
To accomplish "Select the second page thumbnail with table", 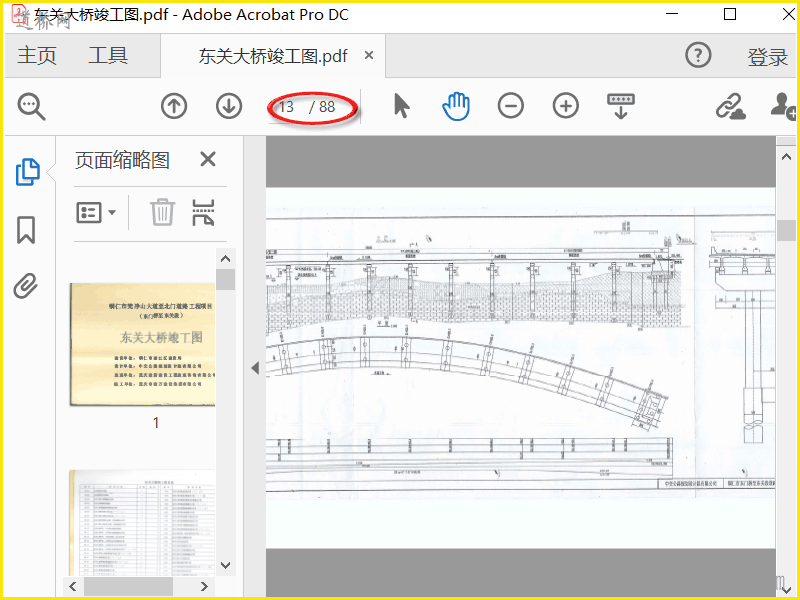I will point(142,523).
